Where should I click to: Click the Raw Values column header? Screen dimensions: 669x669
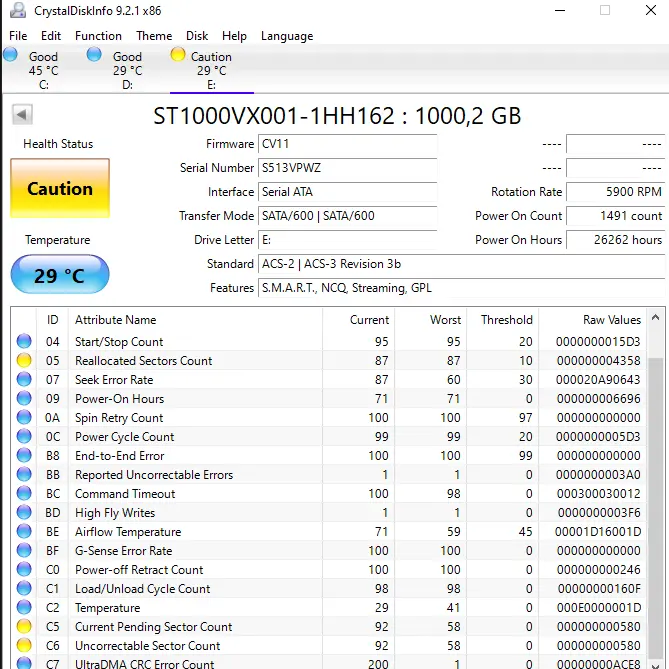click(592, 320)
